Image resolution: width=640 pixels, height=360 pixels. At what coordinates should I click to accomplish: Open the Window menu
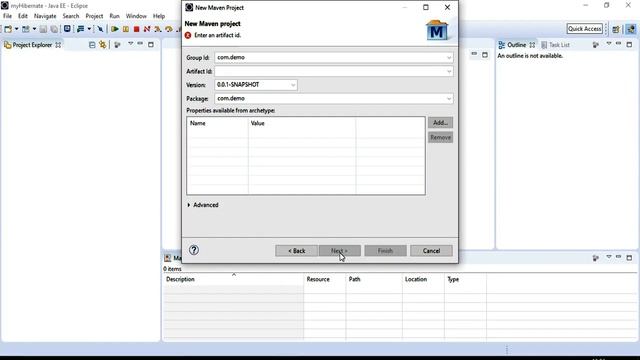point(136,16)
